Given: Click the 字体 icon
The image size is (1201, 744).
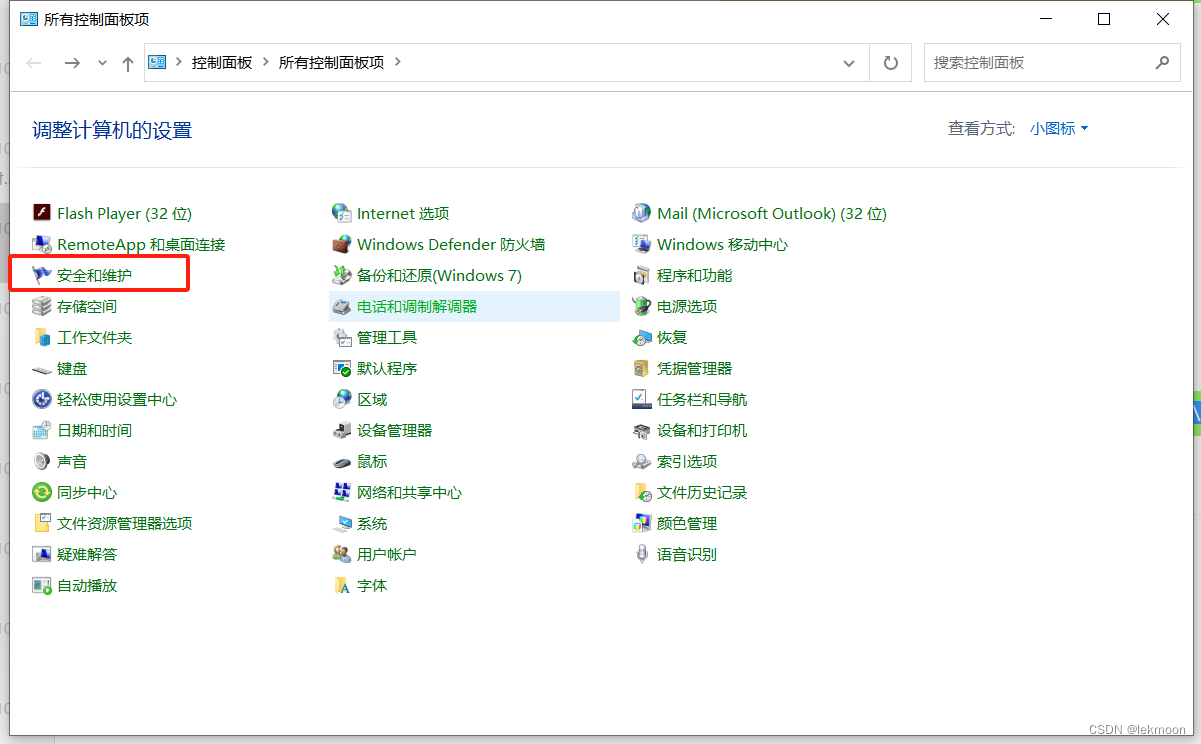Looking at the screenshot, I should [341, 585].
